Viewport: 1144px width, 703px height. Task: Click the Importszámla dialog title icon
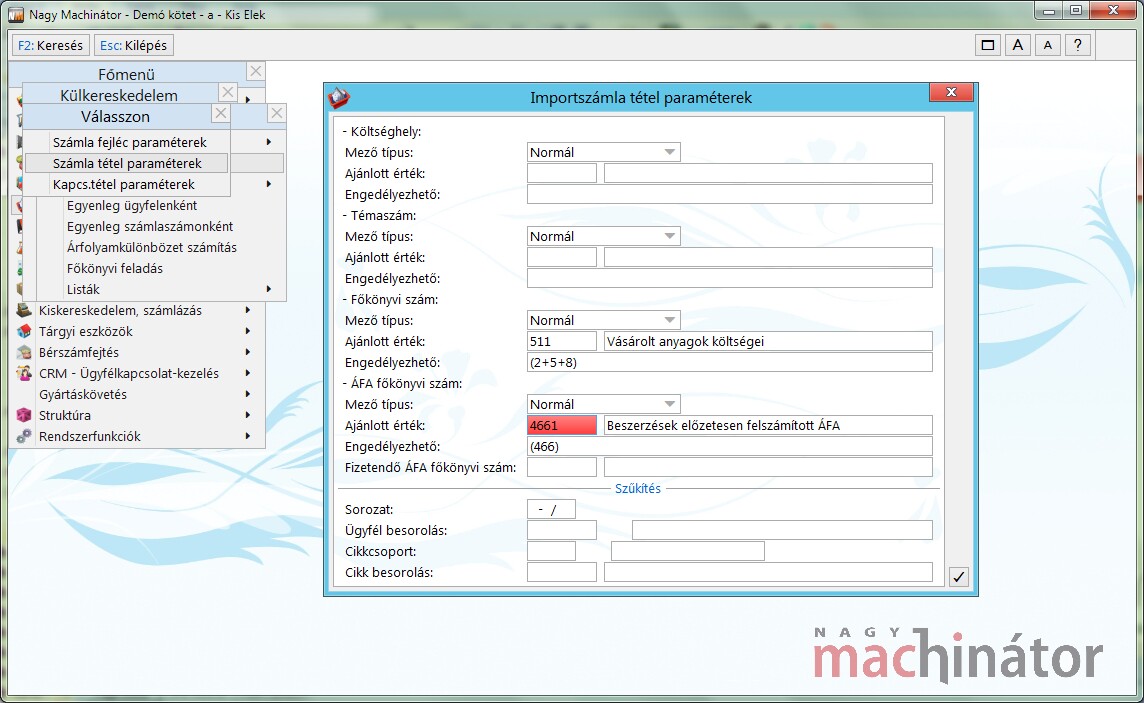pos(339,97)
